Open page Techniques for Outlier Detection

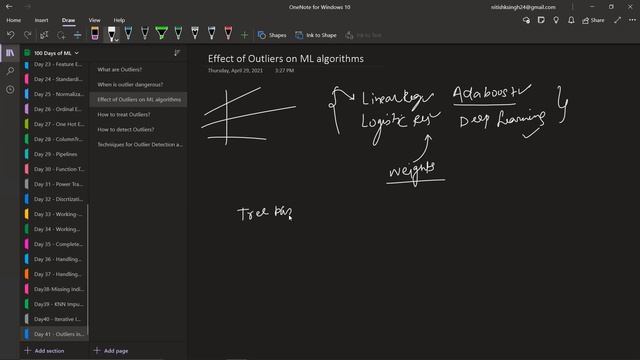pos(138,144)
